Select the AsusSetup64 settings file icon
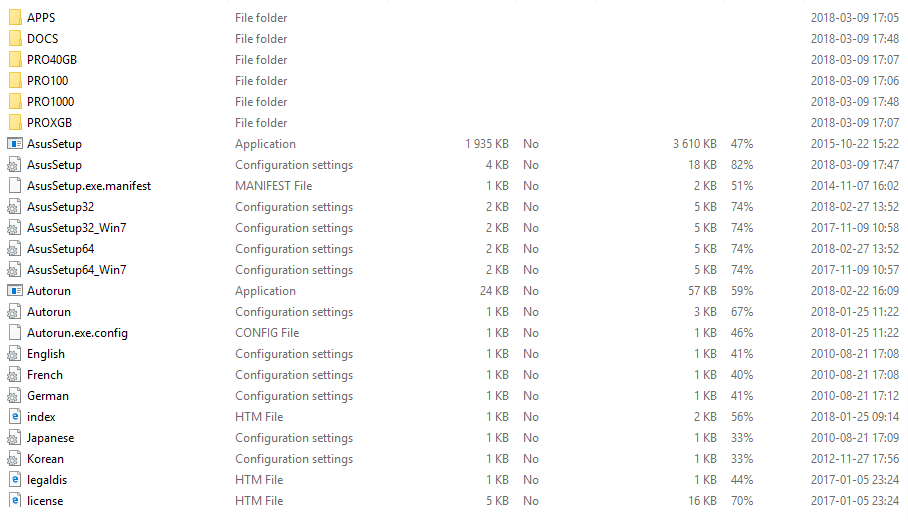The height and width of the screenshot is (520, 908). [14, 249]
